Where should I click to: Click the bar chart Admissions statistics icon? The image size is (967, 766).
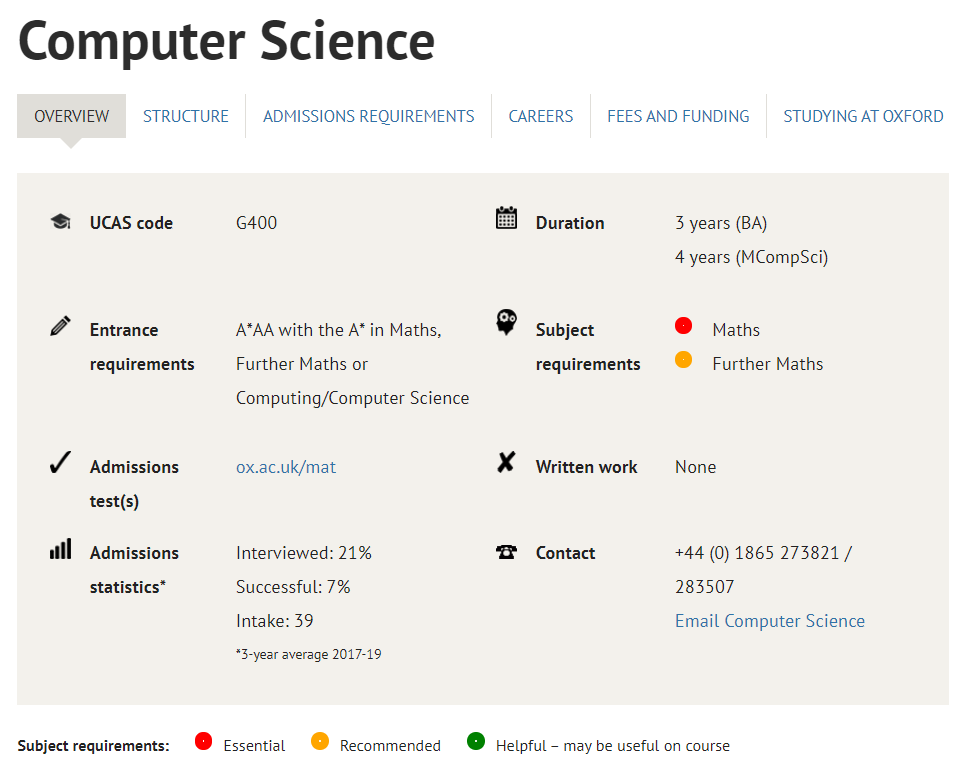(60, 549)
